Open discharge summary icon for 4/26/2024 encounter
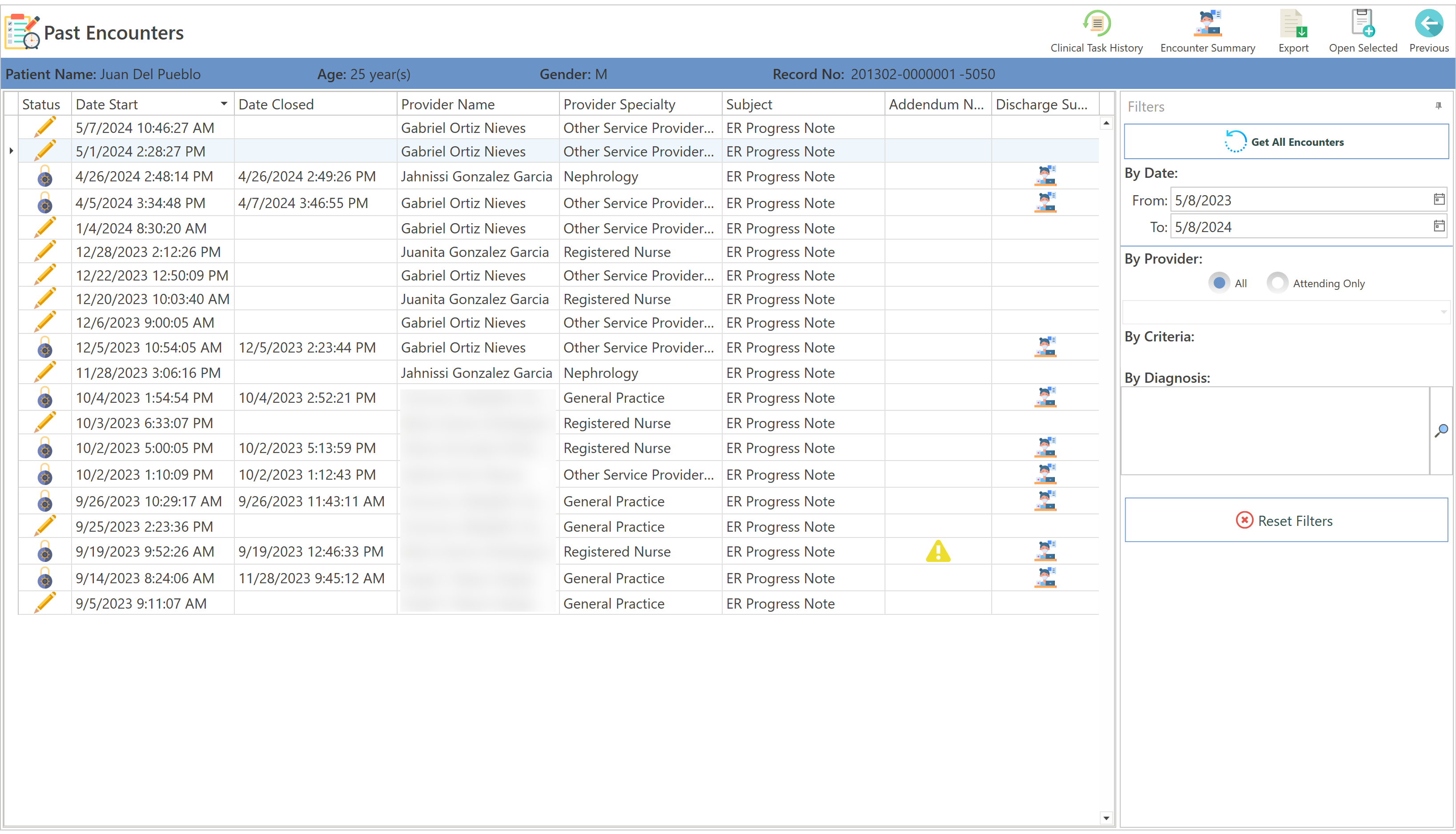This screenshot has width=1456, height=834. pos(1045,176)
